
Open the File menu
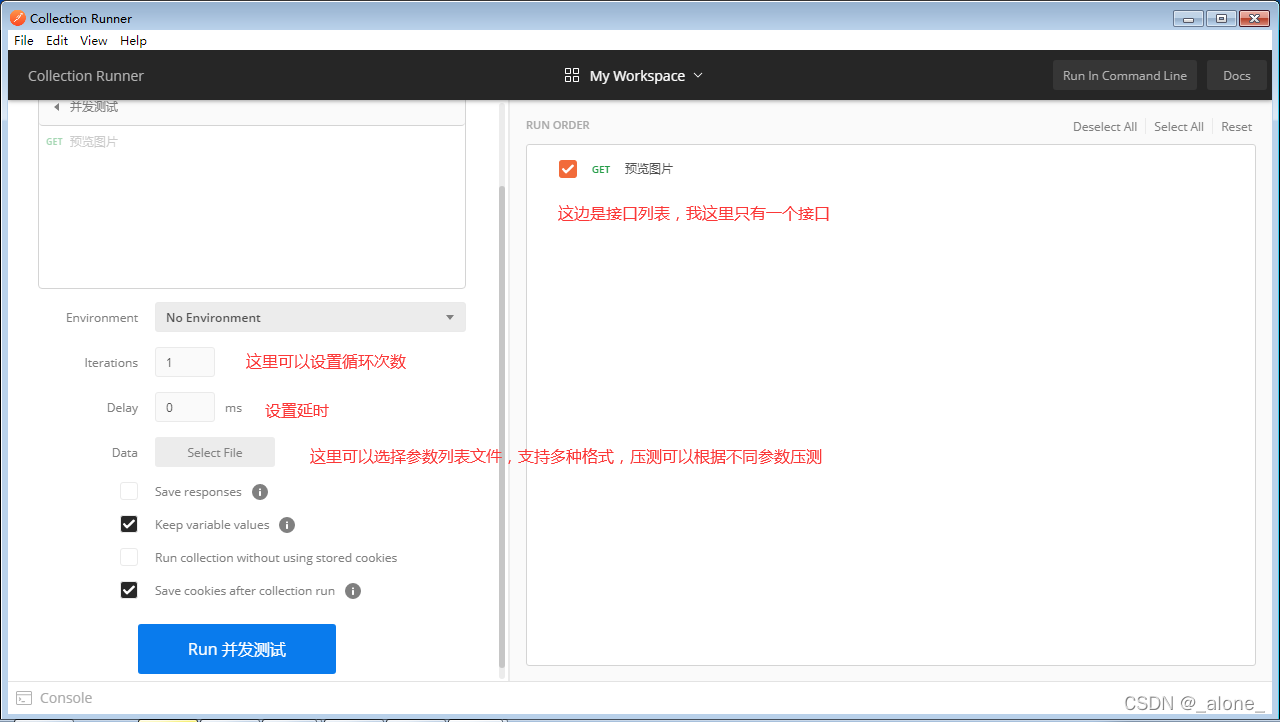[x=24, y=40]
